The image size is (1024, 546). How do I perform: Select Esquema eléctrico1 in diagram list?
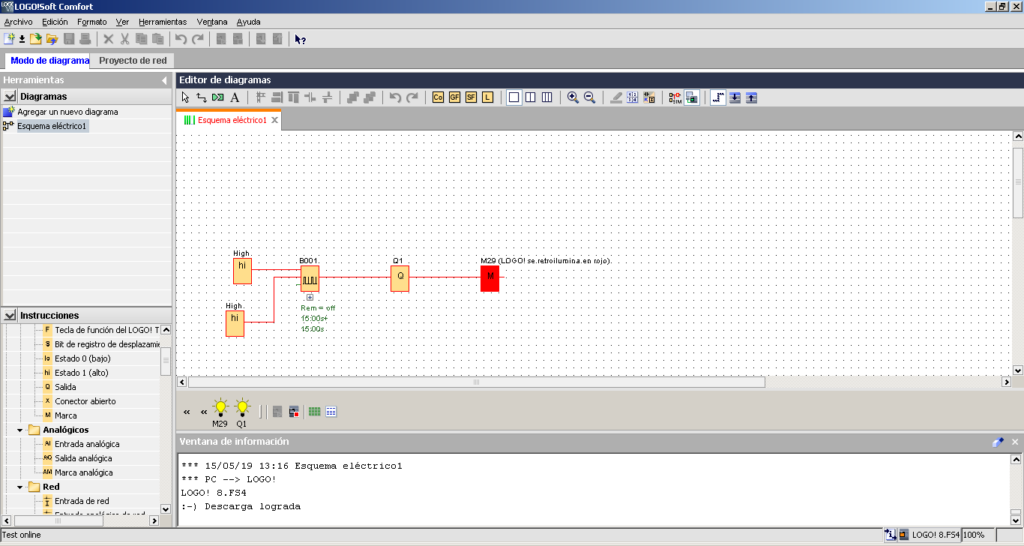(52, 126)
